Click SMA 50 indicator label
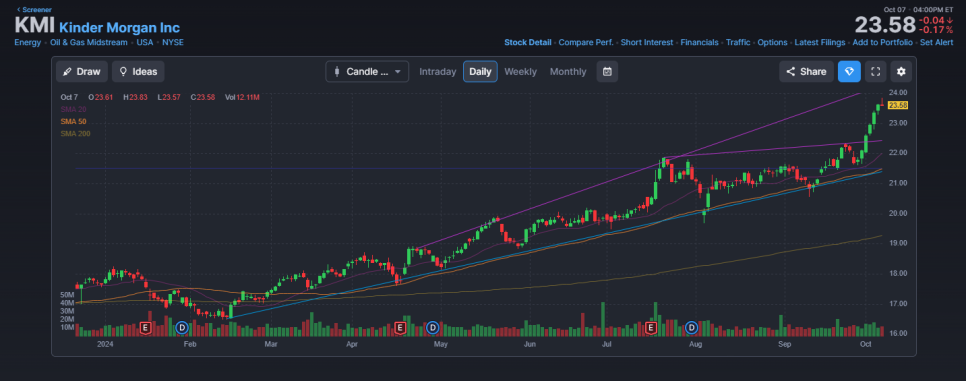This screenshot has width=966, height=381. 73,121
